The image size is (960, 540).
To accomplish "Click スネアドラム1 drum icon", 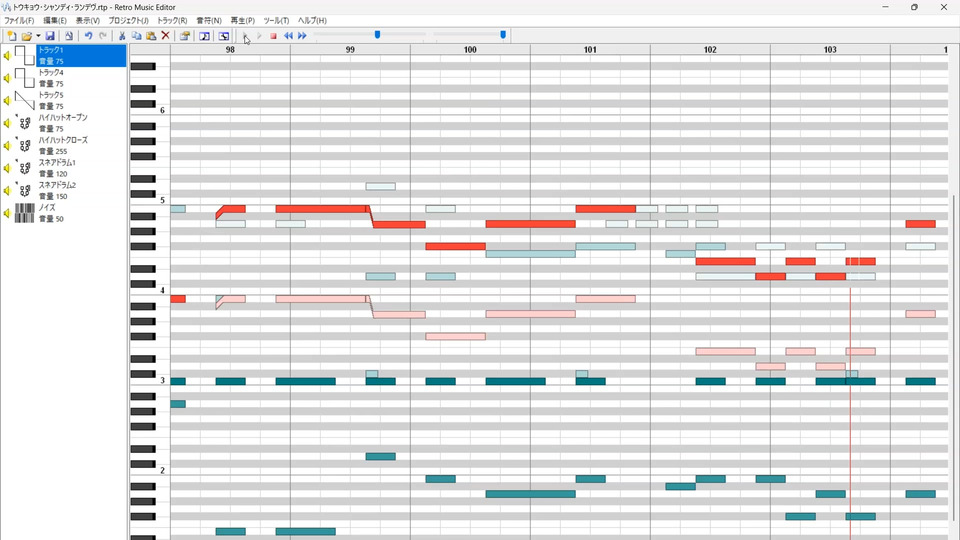I will coord(24,168).
